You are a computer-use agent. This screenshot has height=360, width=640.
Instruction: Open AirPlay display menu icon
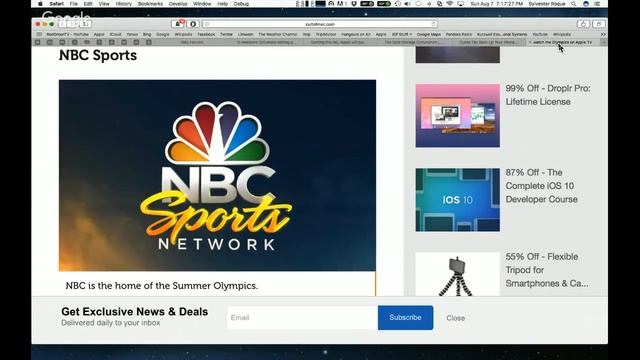(x=460, y=4)
